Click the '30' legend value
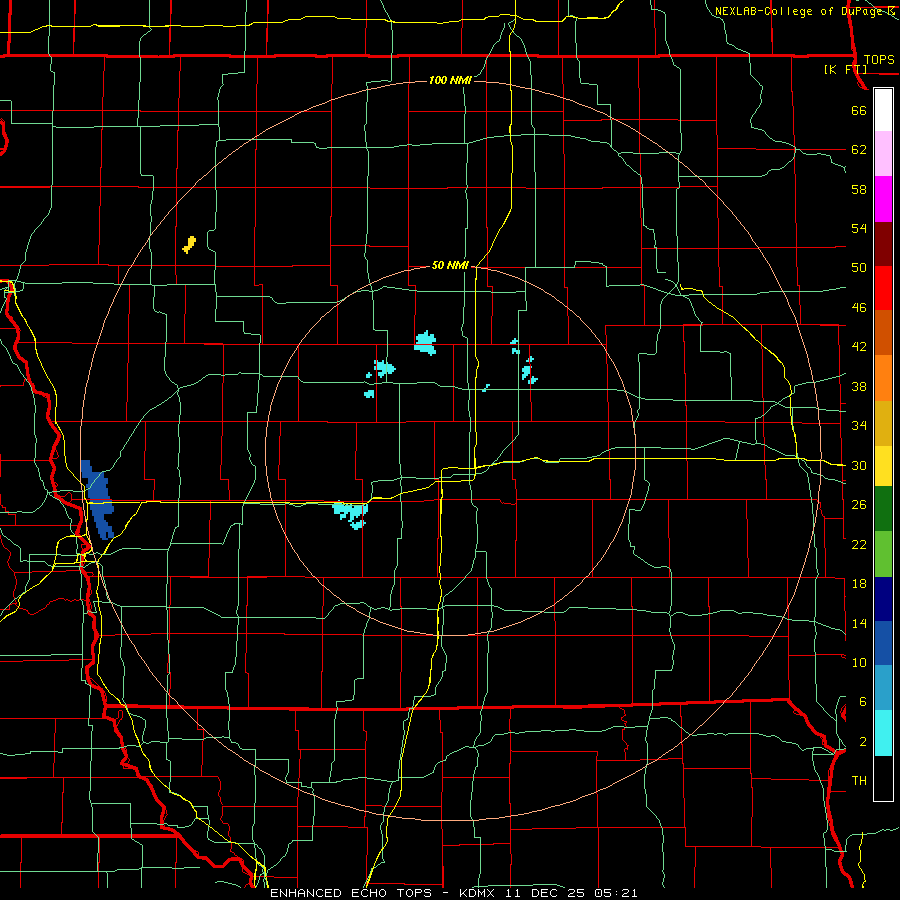 pos(859,465)
